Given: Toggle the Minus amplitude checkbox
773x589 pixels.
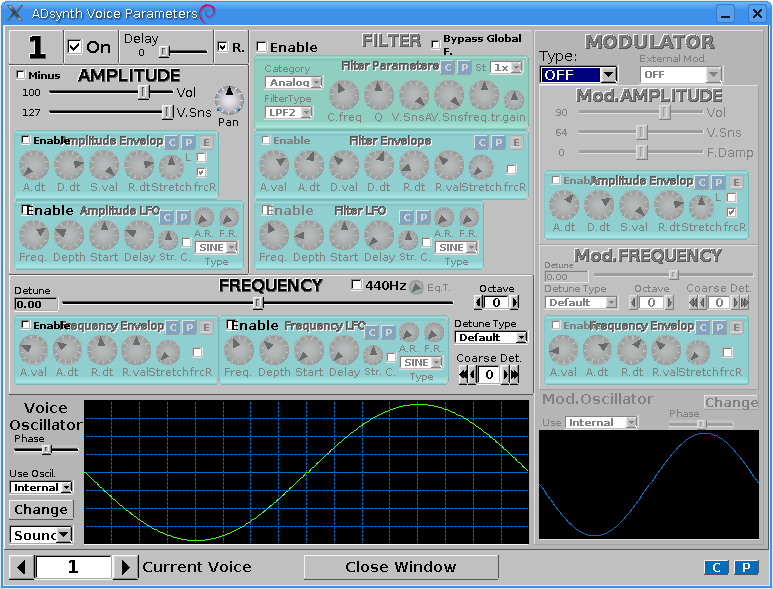Looking at the screenshot, I should click(x=21, y=75).
